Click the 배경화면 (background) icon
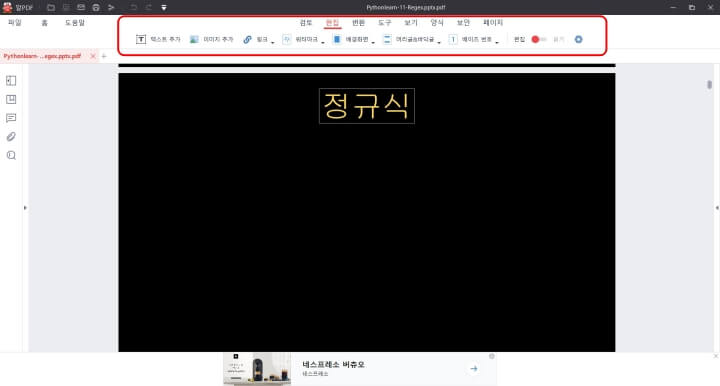The height and width of the screenshot is (386, 720). click(337, 39)
